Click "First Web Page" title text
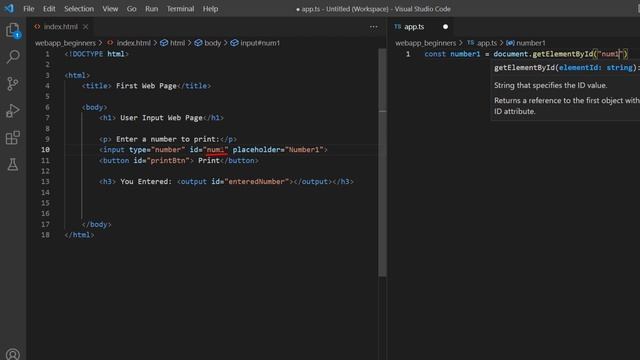640x360 pixels. tap(146, 86)
